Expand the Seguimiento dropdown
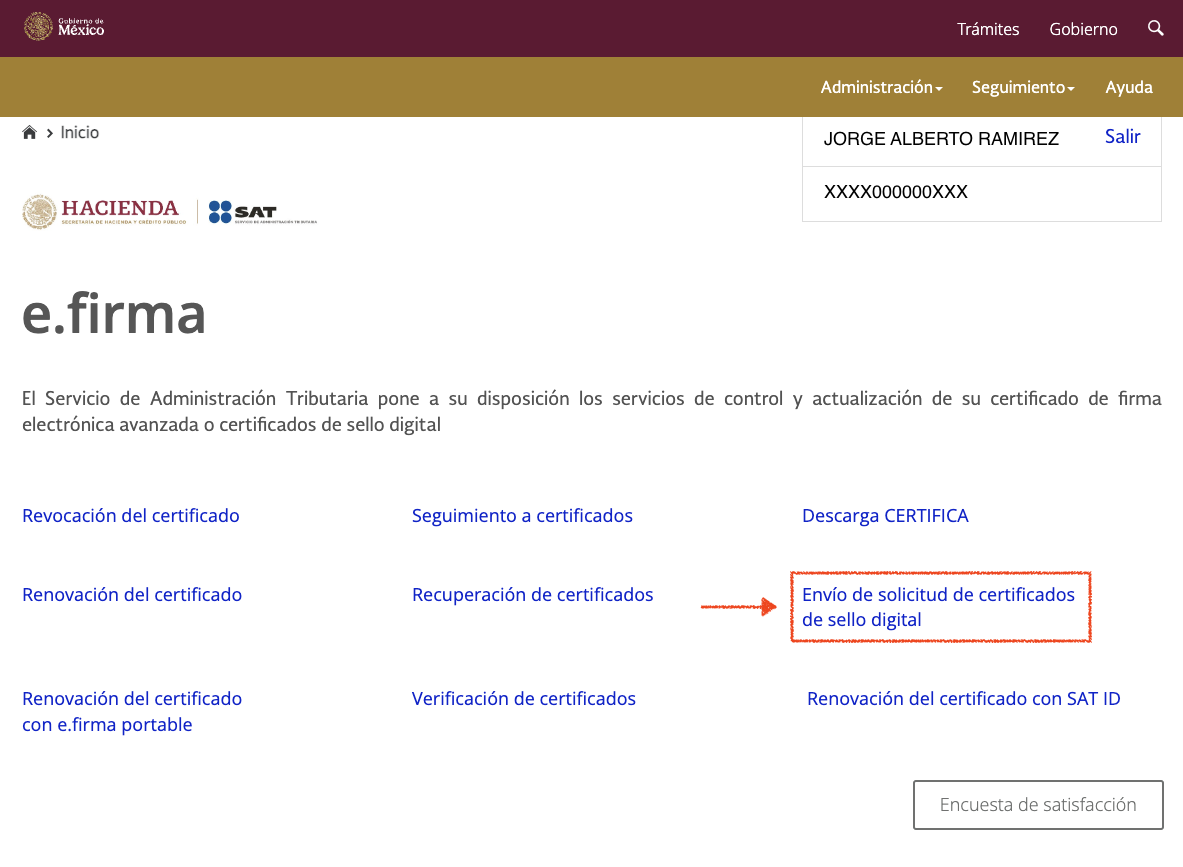Screen dimensions: 1183x867 1022,88
